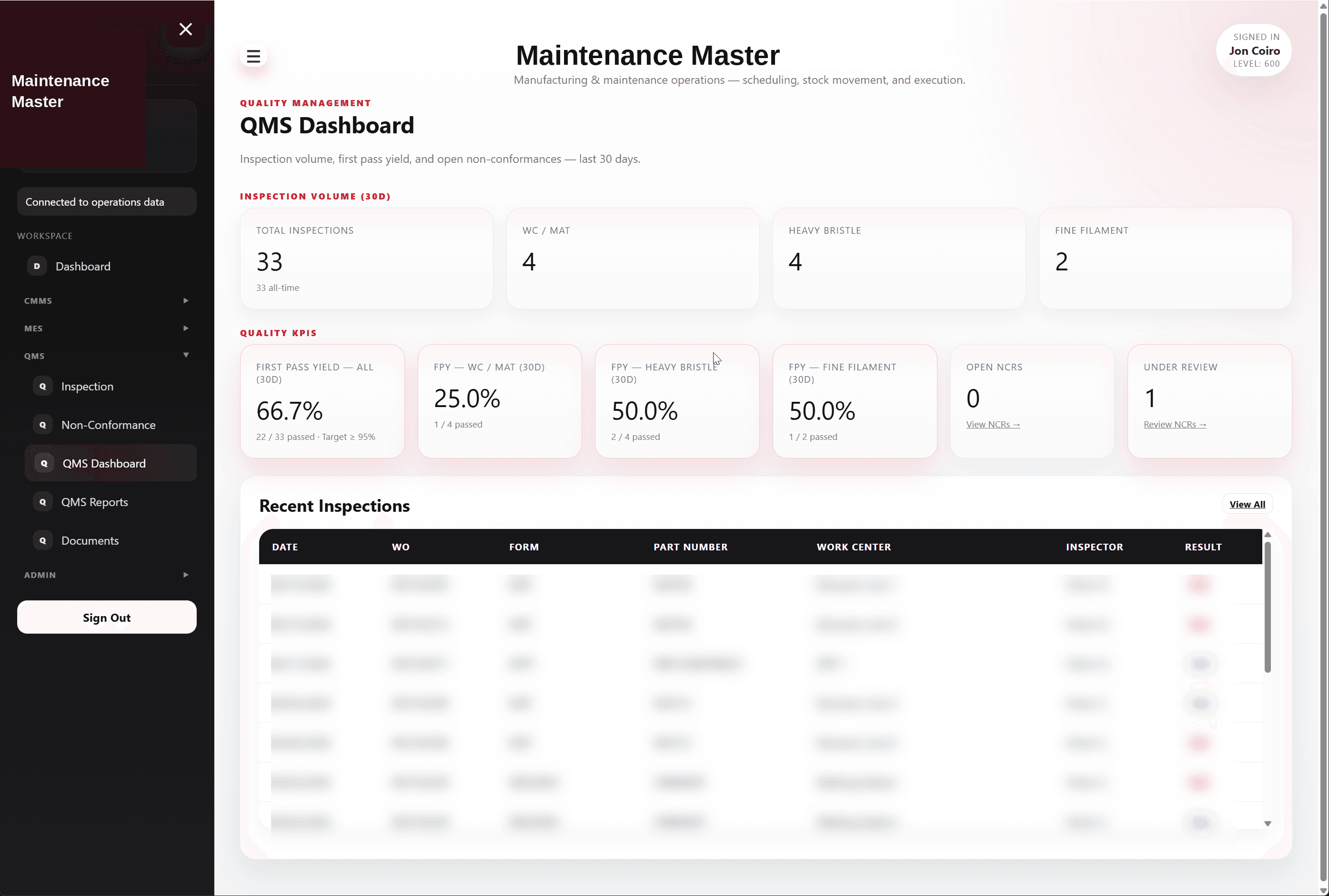The width and height of the screenshot is (1329, 896).
Task: Click the Heavy Bristle volume card
Action: 898,259
